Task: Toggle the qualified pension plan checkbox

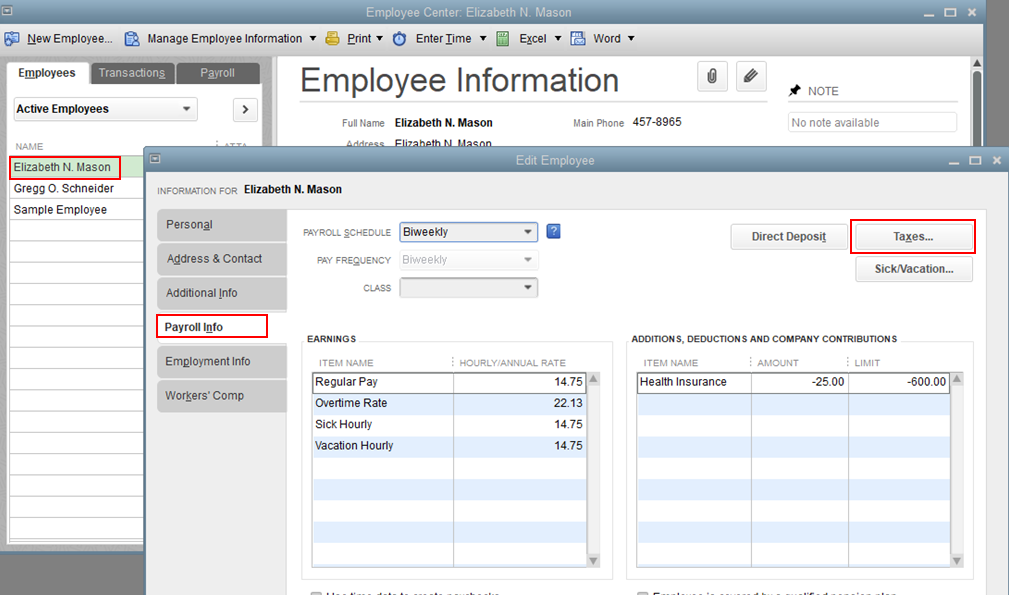Action: coord(643,593)
